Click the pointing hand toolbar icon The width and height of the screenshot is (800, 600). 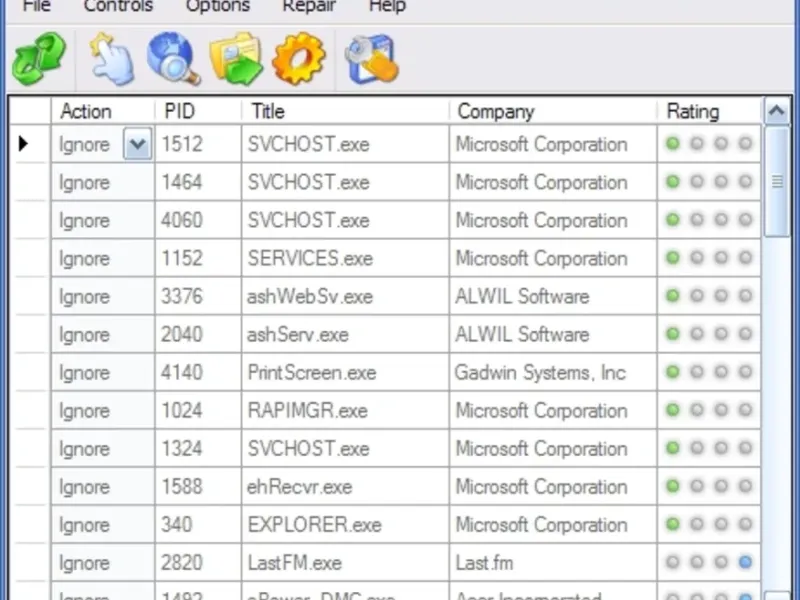click(112, 59)
